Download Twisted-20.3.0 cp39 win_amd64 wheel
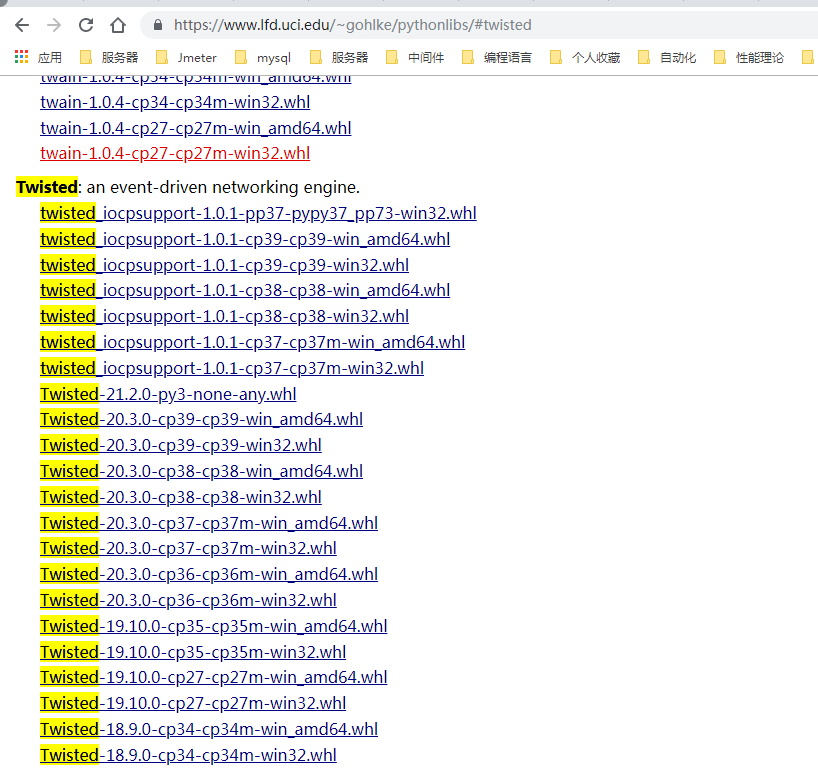 tap(201, 419)
